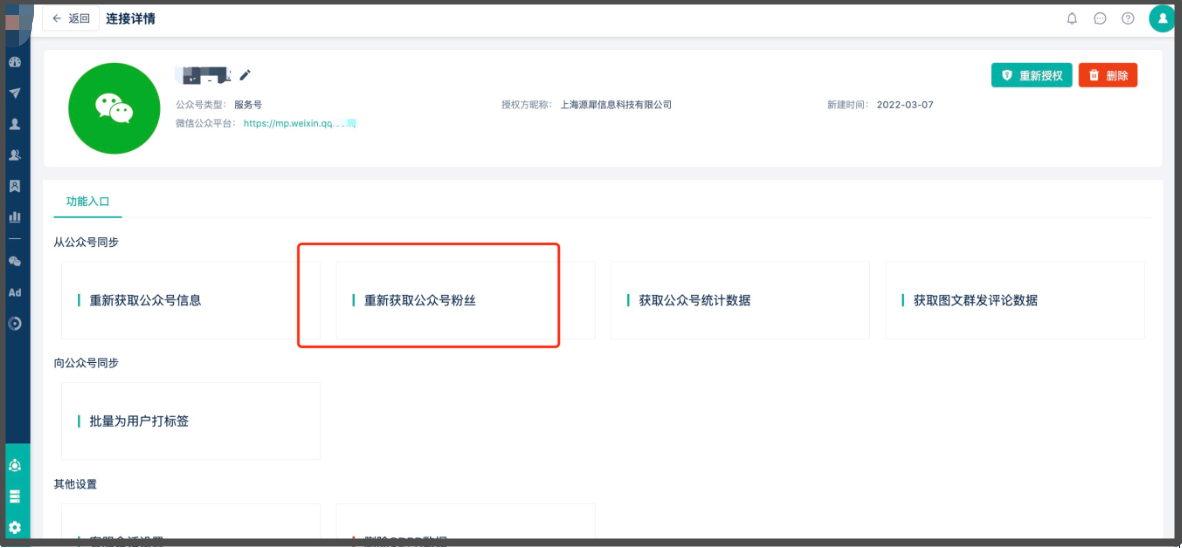1182x548 pixels.
Task: Open the paper plane send icon
Action: [x=14, y=93]
